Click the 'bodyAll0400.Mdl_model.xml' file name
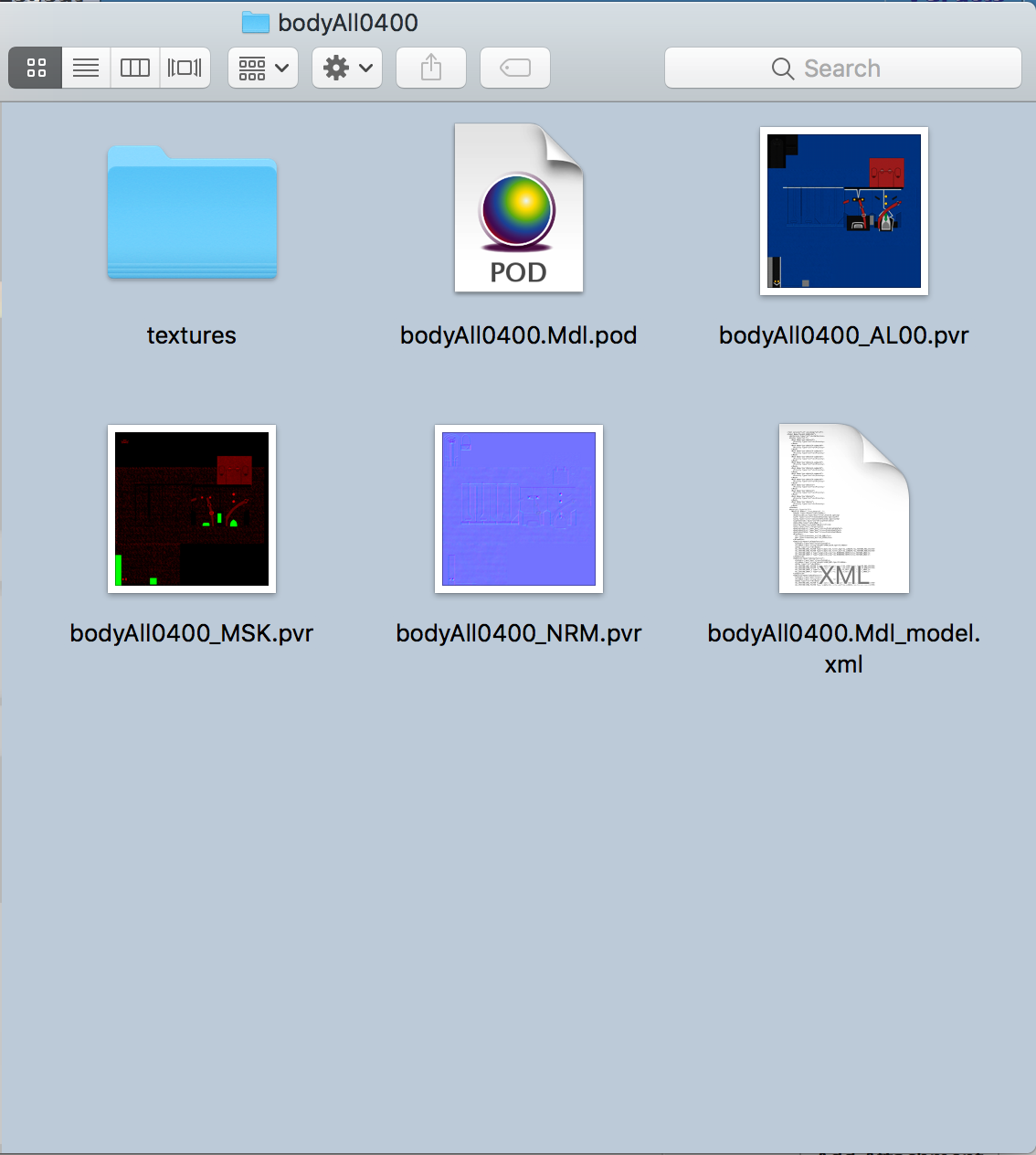This screenshot has width=1036, height=1155. [844, 649]
